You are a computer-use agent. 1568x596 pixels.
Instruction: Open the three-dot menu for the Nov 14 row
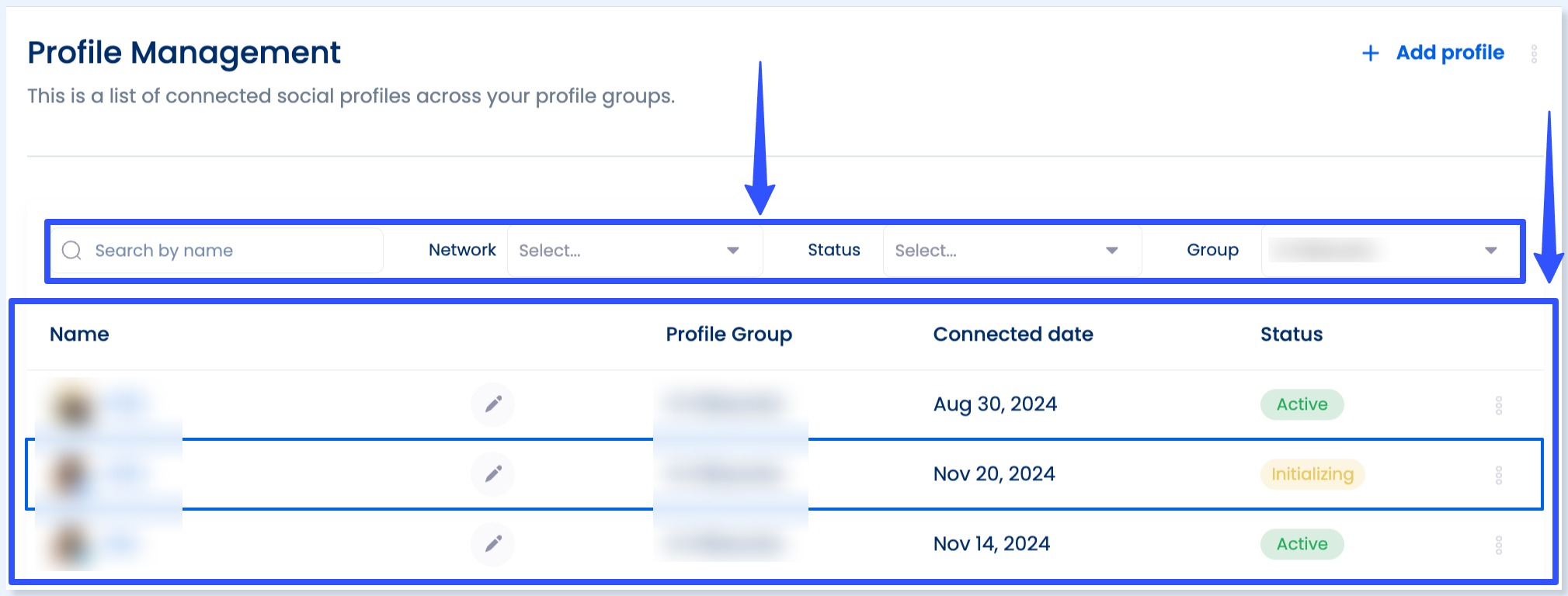click(x=1498, y=545)
